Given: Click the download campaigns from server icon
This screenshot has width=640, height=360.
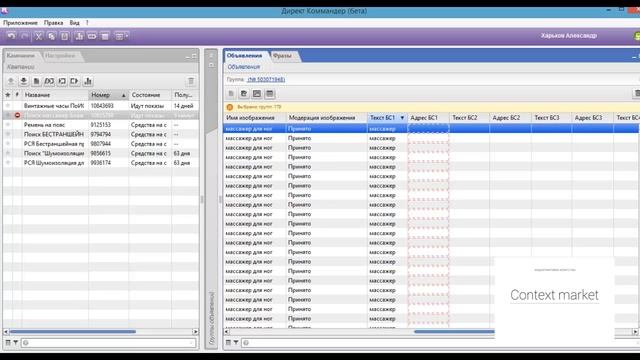Looking at the screenshot, I should tap(24, 81).
